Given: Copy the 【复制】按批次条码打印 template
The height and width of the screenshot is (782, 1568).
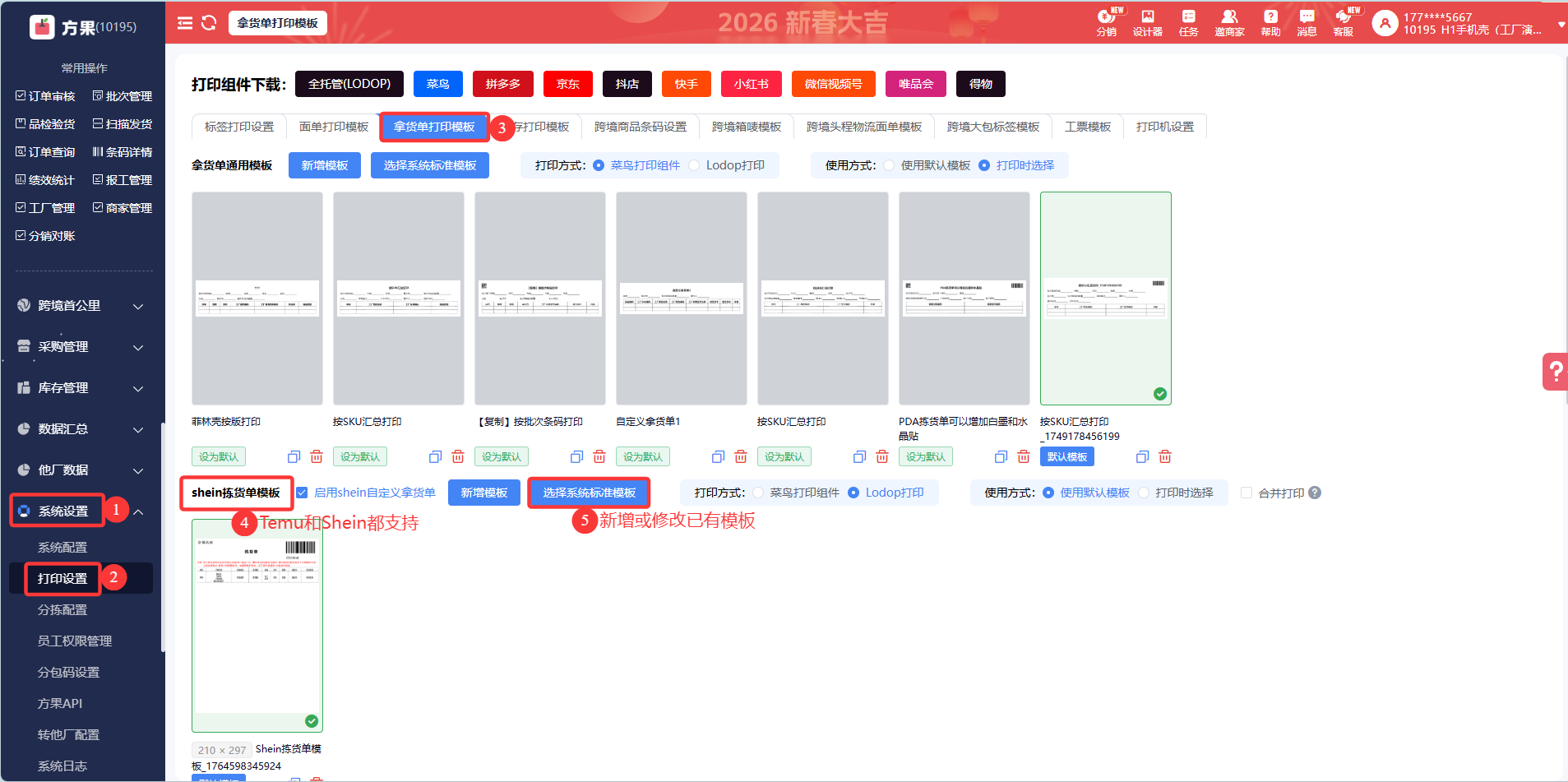Looking at the screenshot, I should tap(576, 457).
